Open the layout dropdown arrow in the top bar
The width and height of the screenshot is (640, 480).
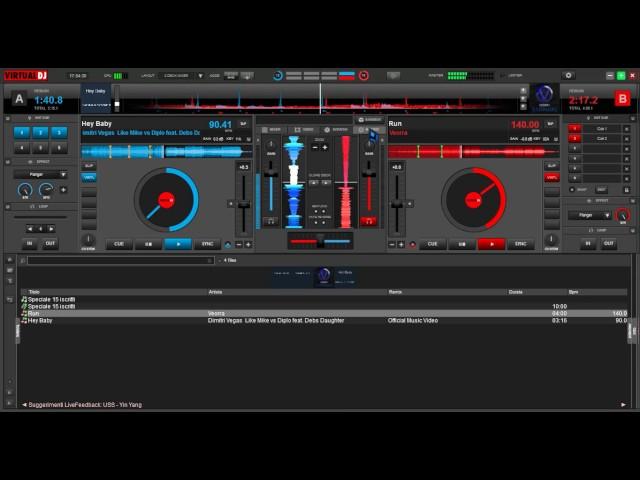200,76
